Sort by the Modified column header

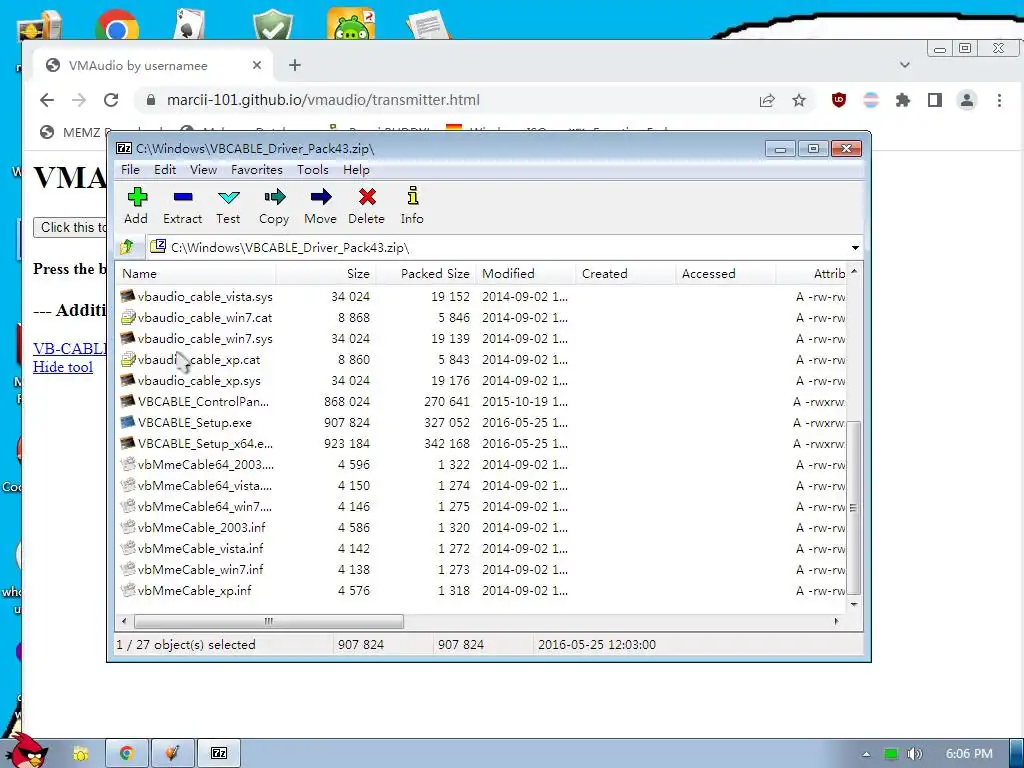526,274
